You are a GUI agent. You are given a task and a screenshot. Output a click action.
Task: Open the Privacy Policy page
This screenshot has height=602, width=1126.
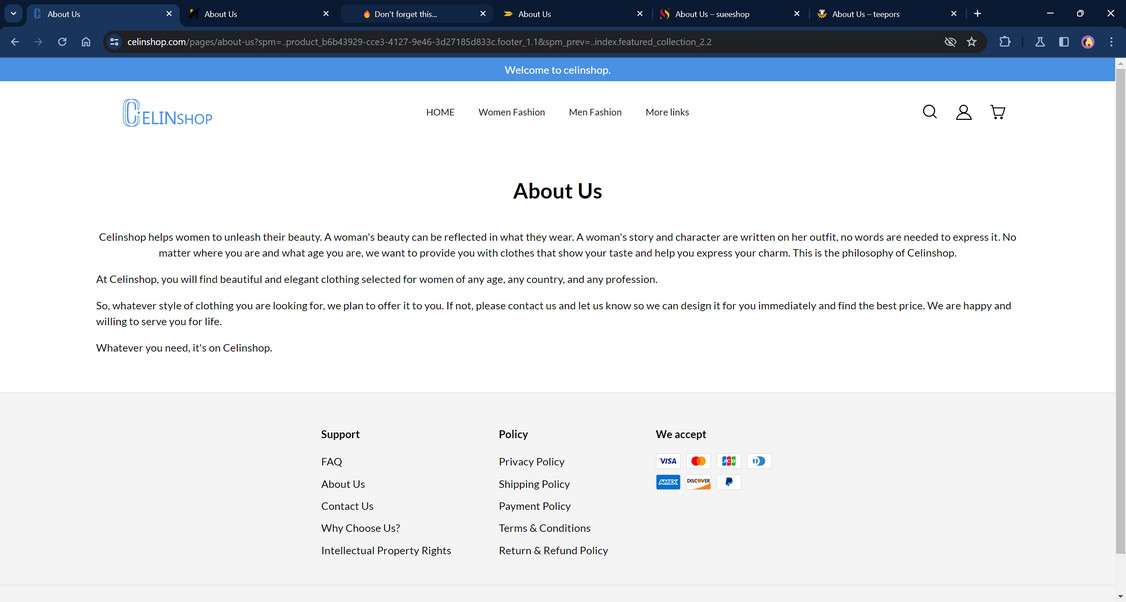(531, 461)
